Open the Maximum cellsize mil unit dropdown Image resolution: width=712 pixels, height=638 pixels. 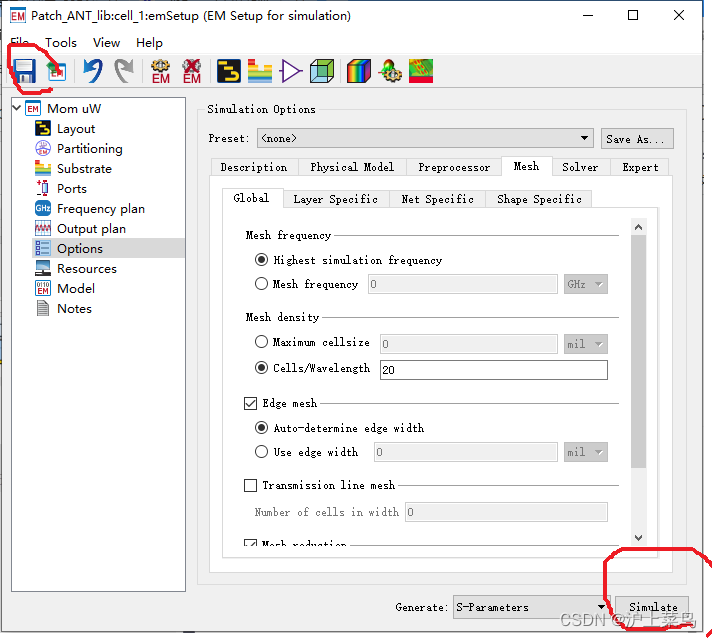(586, 344)
